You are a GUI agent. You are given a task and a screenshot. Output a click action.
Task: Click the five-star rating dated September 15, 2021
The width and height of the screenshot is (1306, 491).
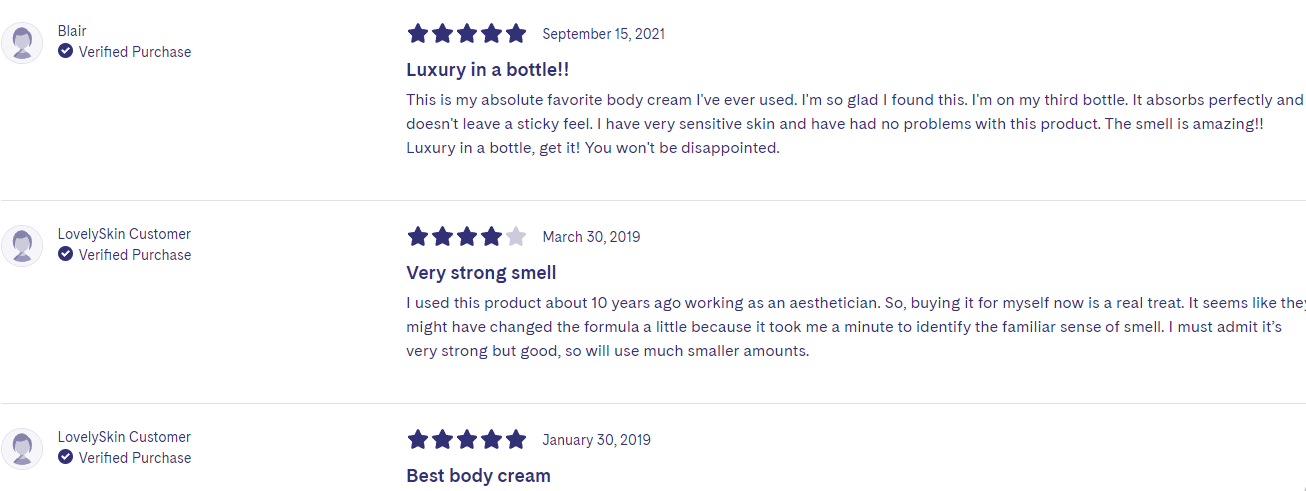pyautogui.click(x=467, y=34)
